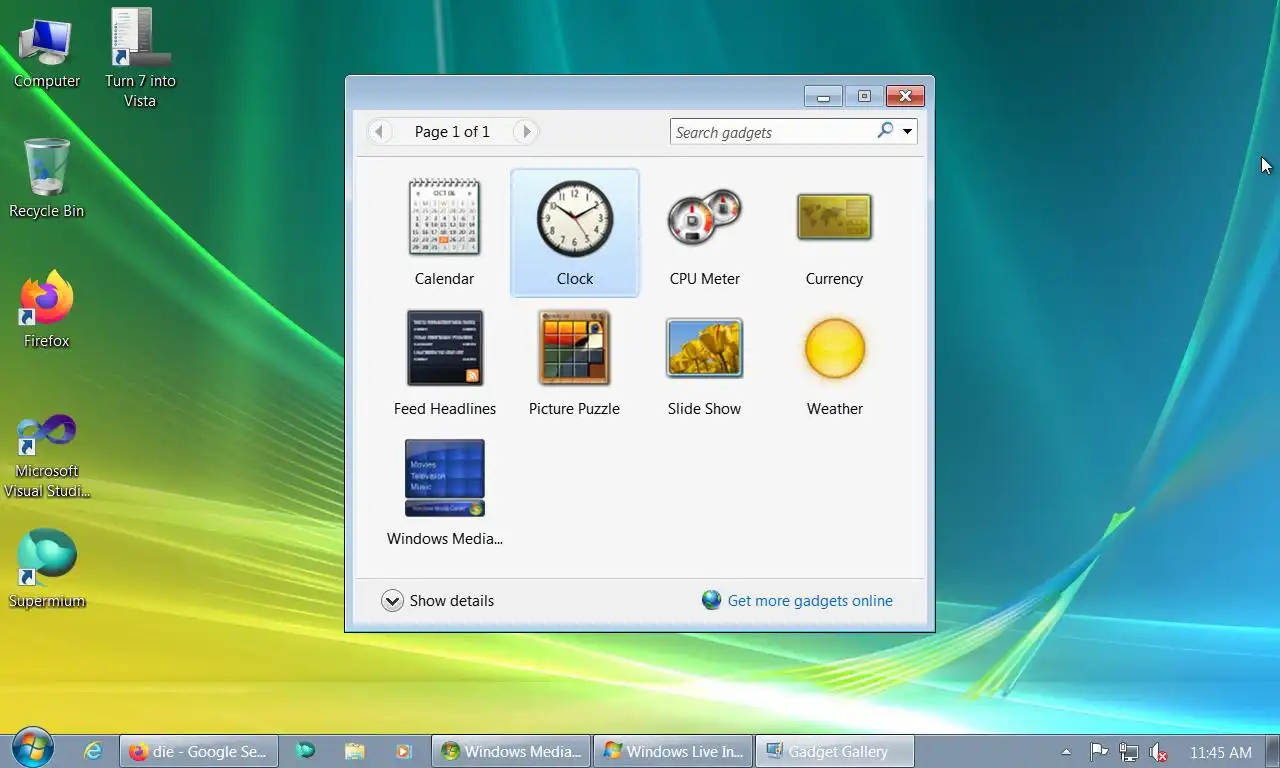Go to the next gadget page
This screenshot has height=768, width=1280.
pos(526,131)
